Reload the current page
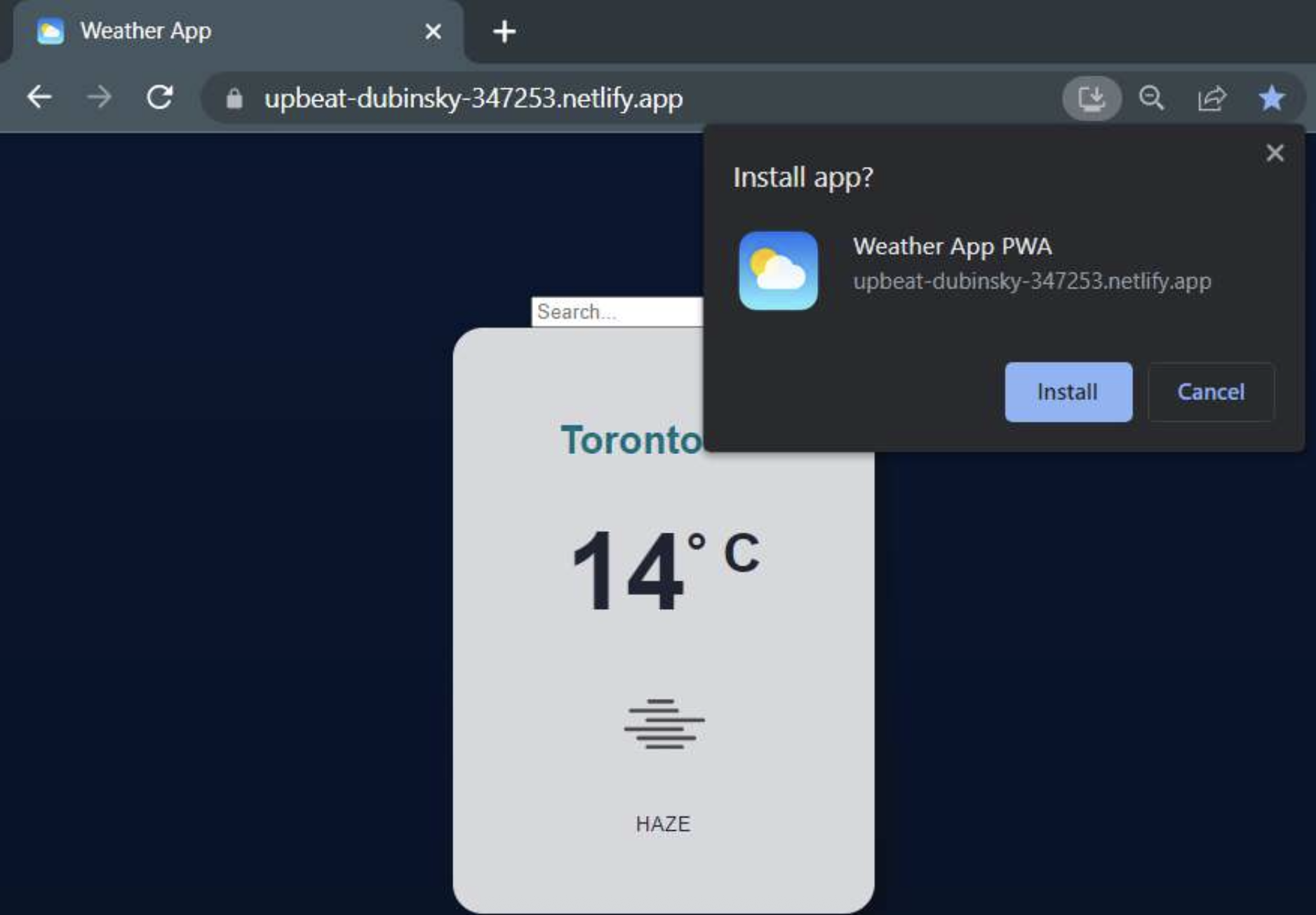This screenshot has width=1316, height=915. pos(160,97)
